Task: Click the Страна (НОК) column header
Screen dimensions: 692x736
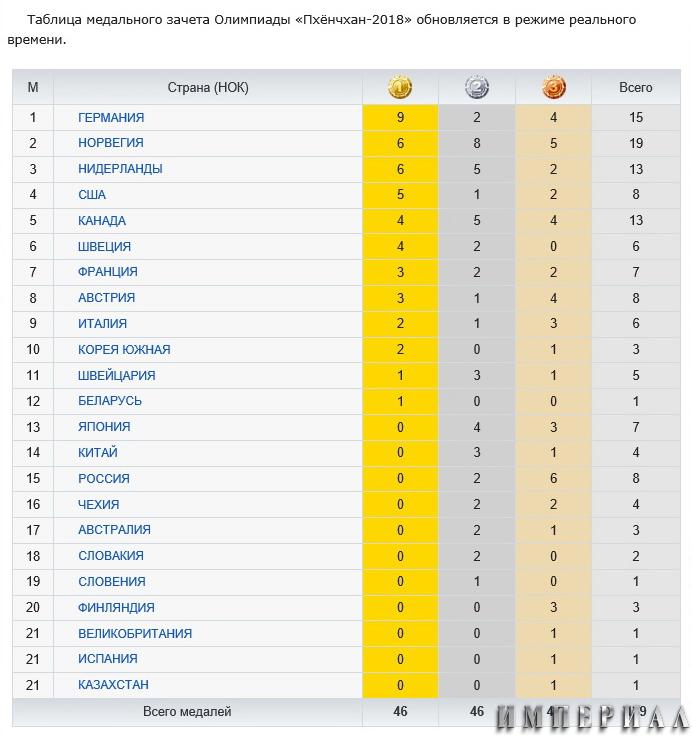Action: [208, 87]
